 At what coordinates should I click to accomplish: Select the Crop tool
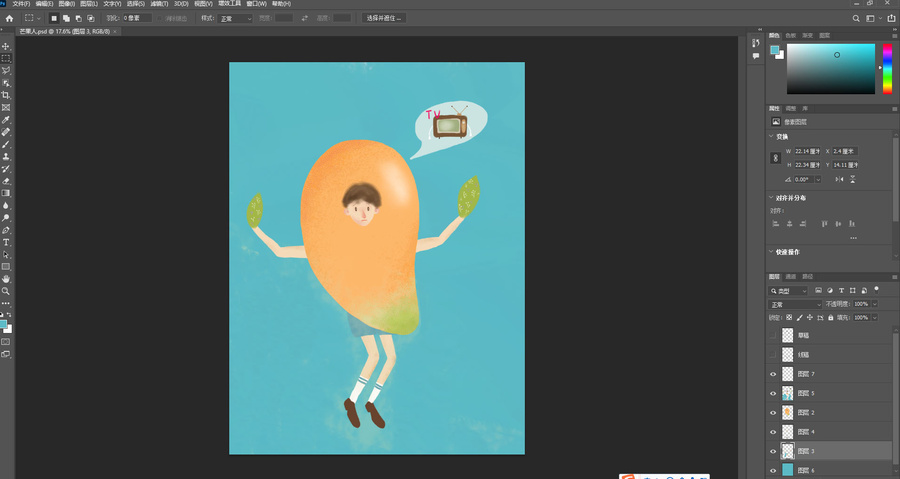(x=6, y=95)
